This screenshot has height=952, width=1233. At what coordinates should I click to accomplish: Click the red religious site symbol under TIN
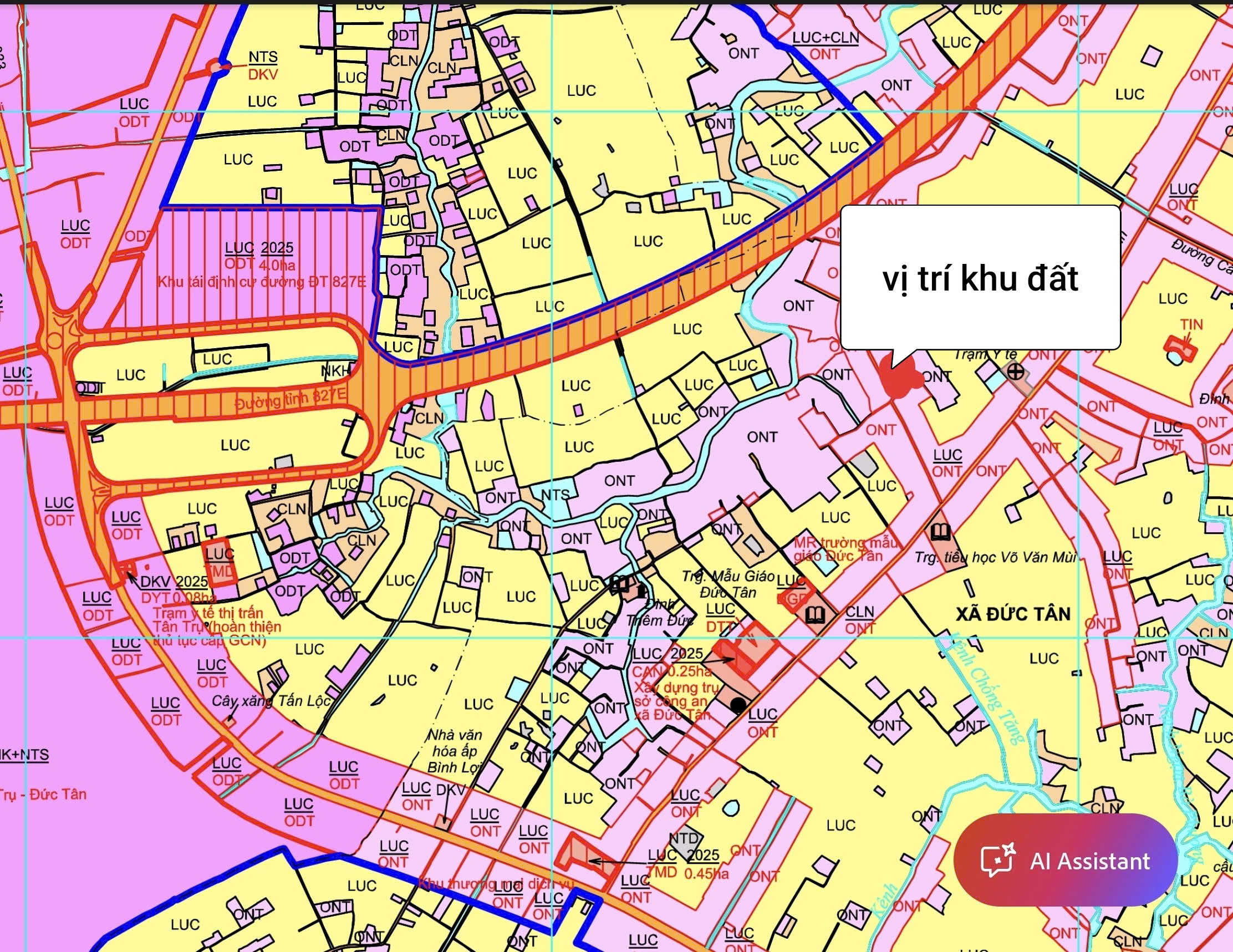coord(1180,349)
